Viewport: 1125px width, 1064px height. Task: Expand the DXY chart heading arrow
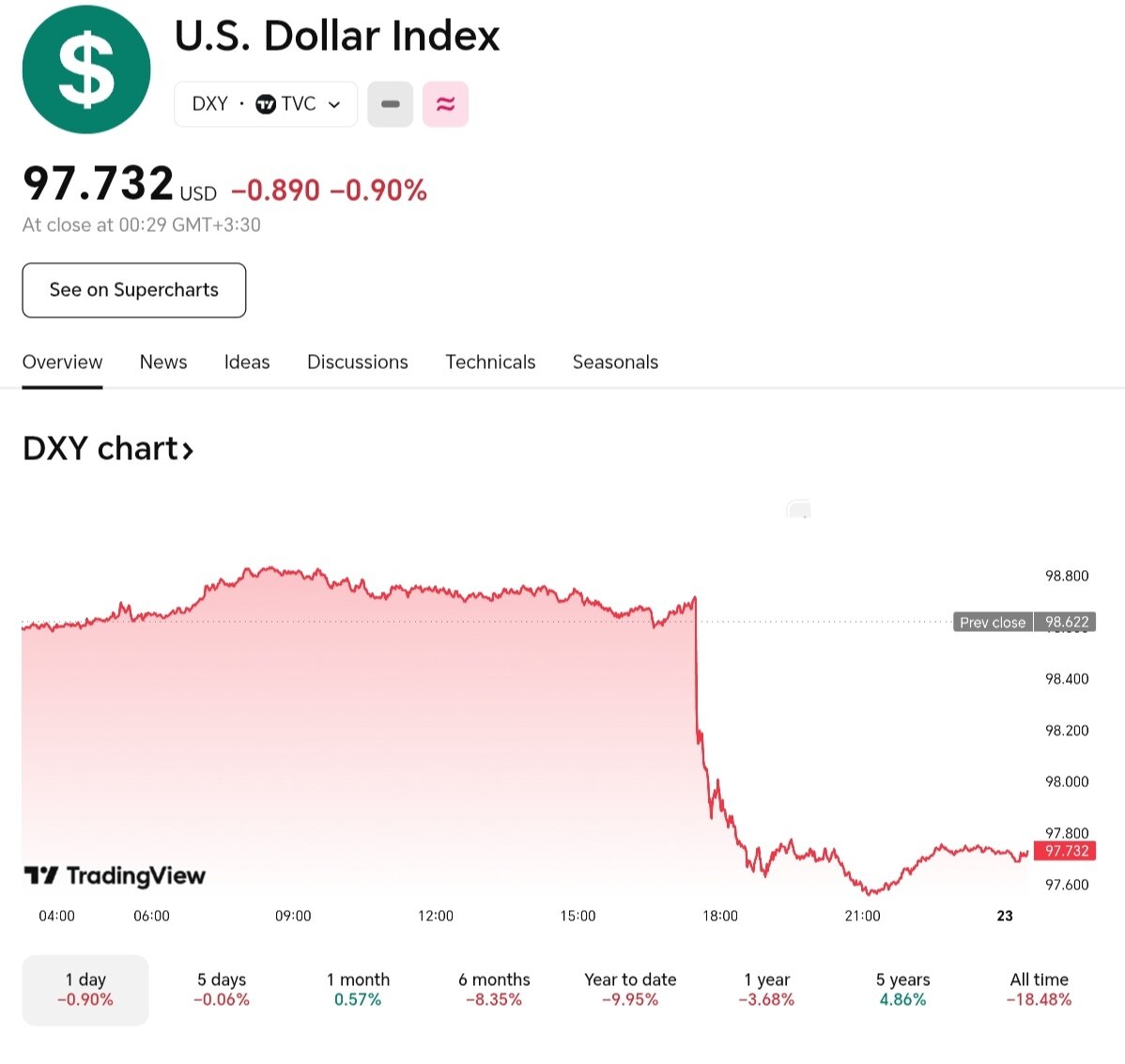coord(188,451)
